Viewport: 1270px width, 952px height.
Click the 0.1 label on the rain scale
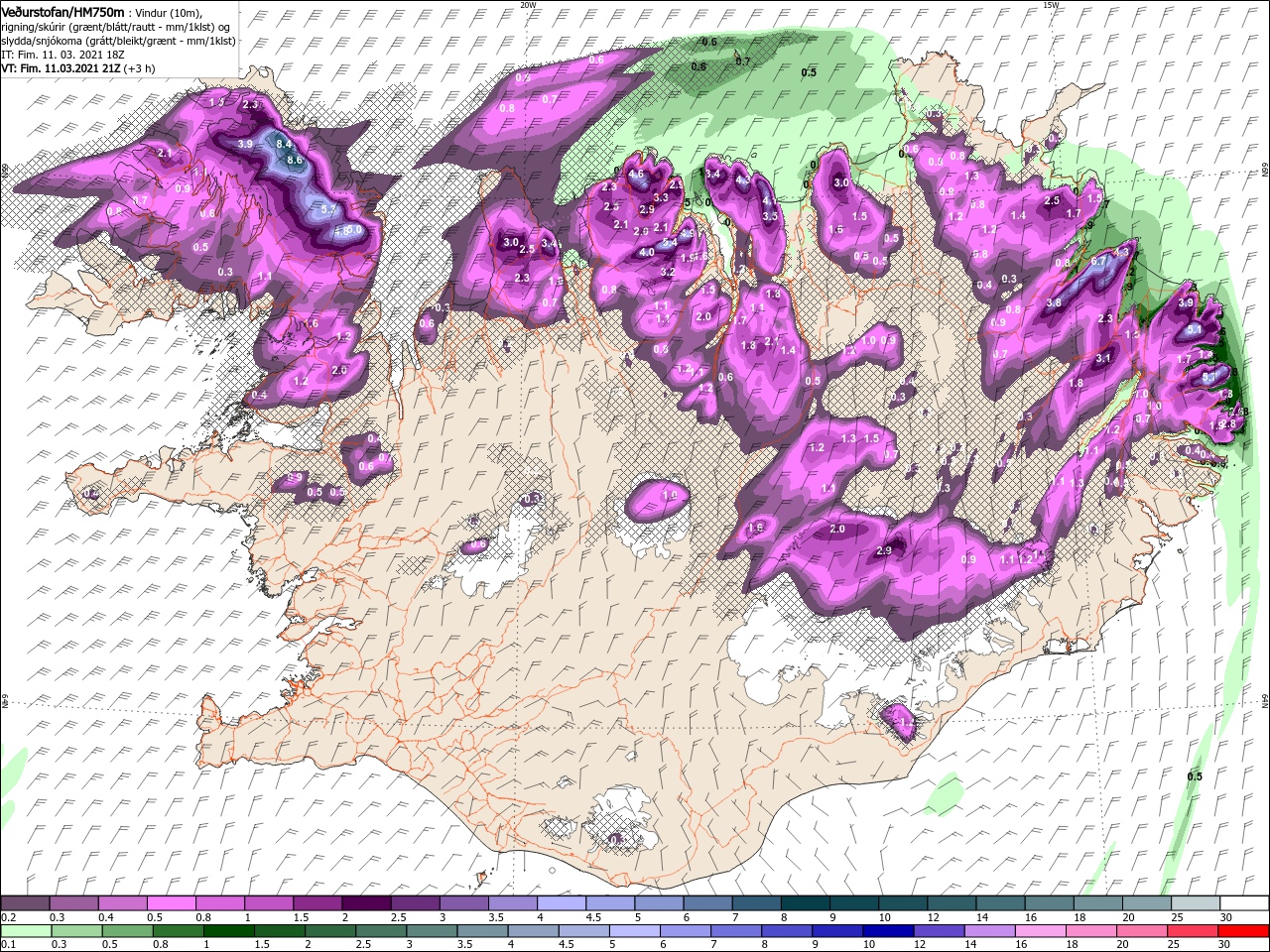(x=7, y=945)
